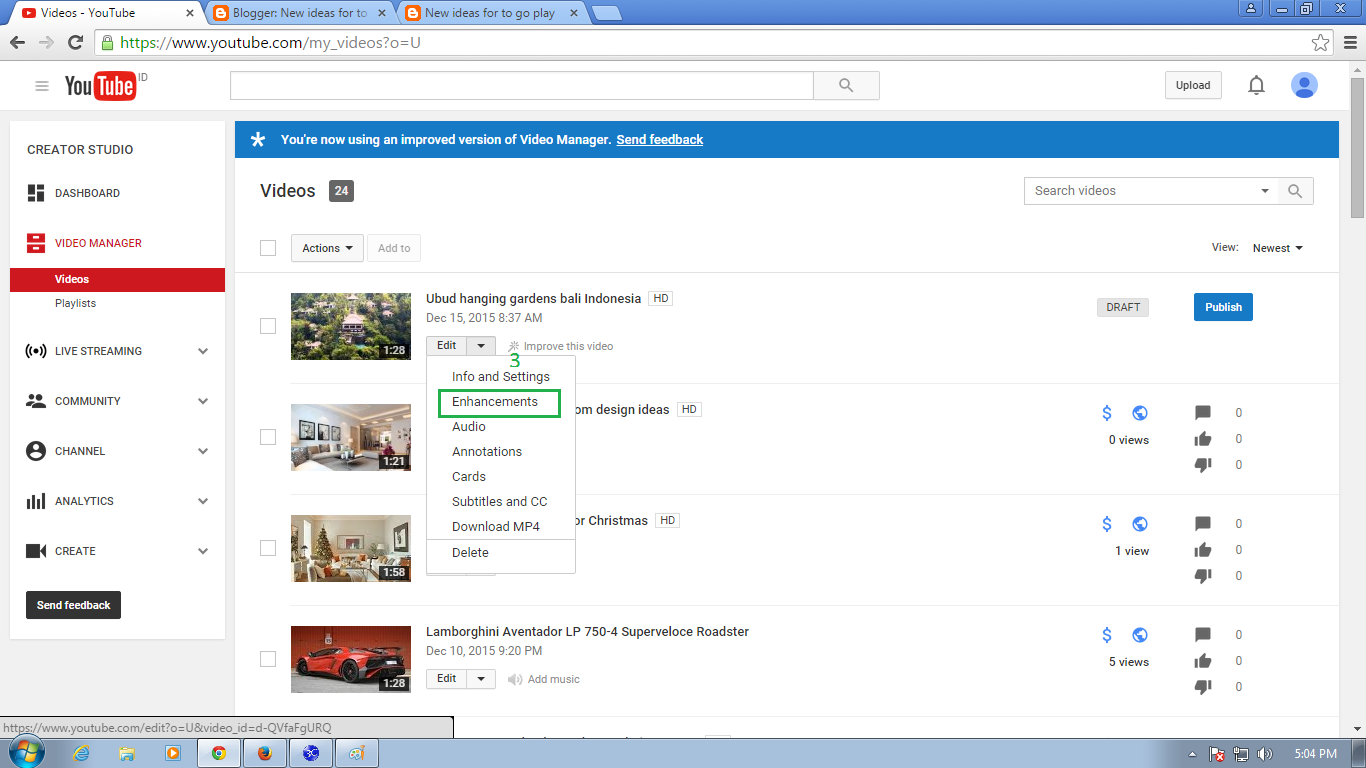
Task: Expand the Analytics section
Action: click(203, 501)
